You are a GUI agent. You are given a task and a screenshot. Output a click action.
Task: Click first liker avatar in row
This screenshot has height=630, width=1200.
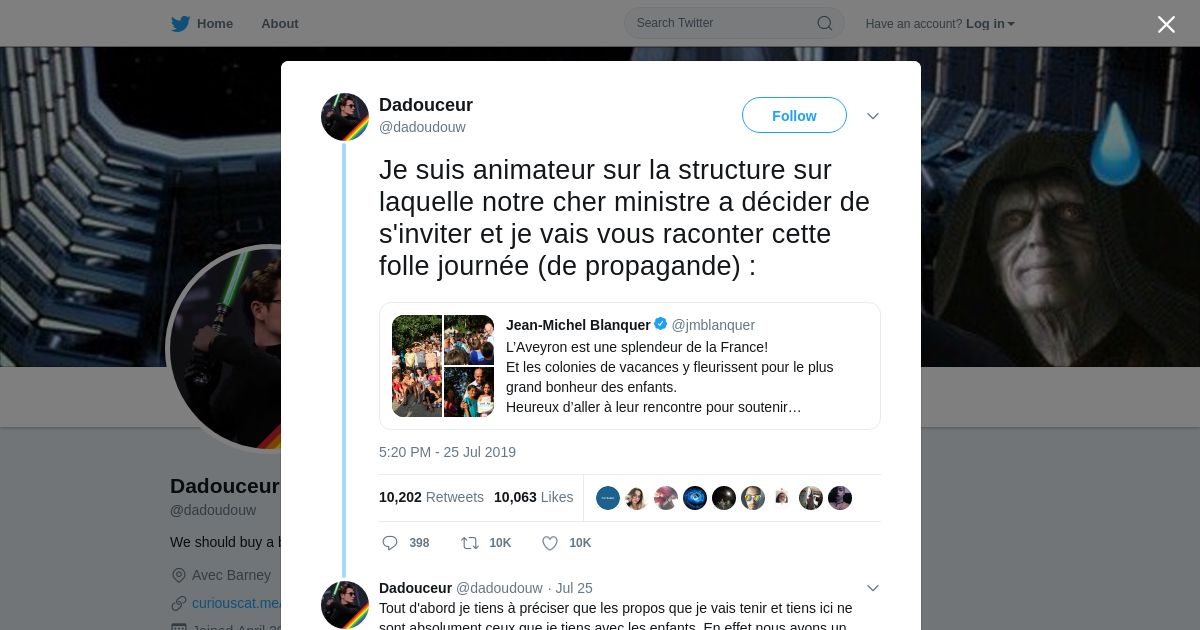pyautogui.click(x=608, y=498)
